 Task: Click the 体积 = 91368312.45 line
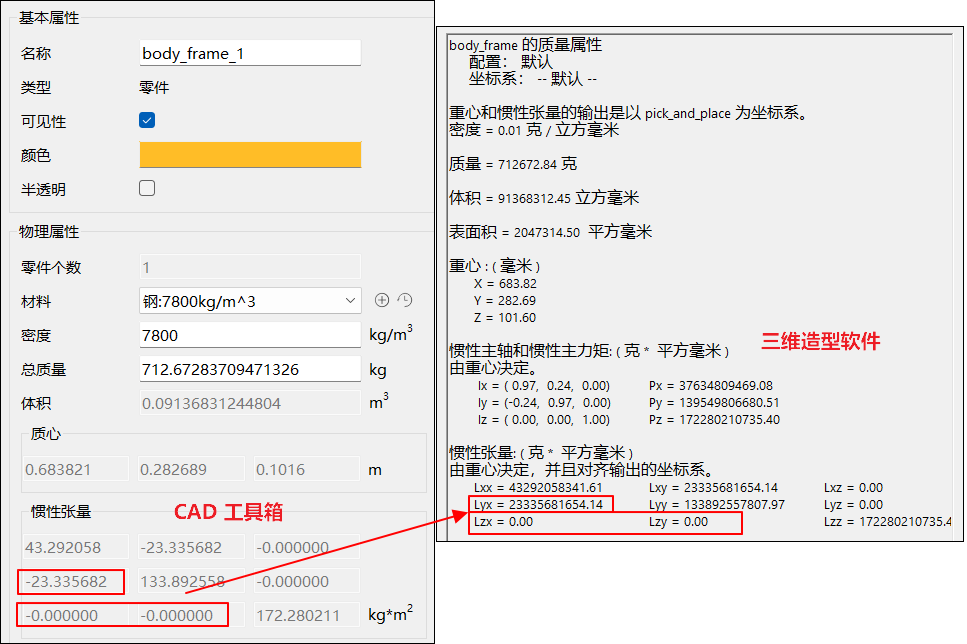coord(544,198)
